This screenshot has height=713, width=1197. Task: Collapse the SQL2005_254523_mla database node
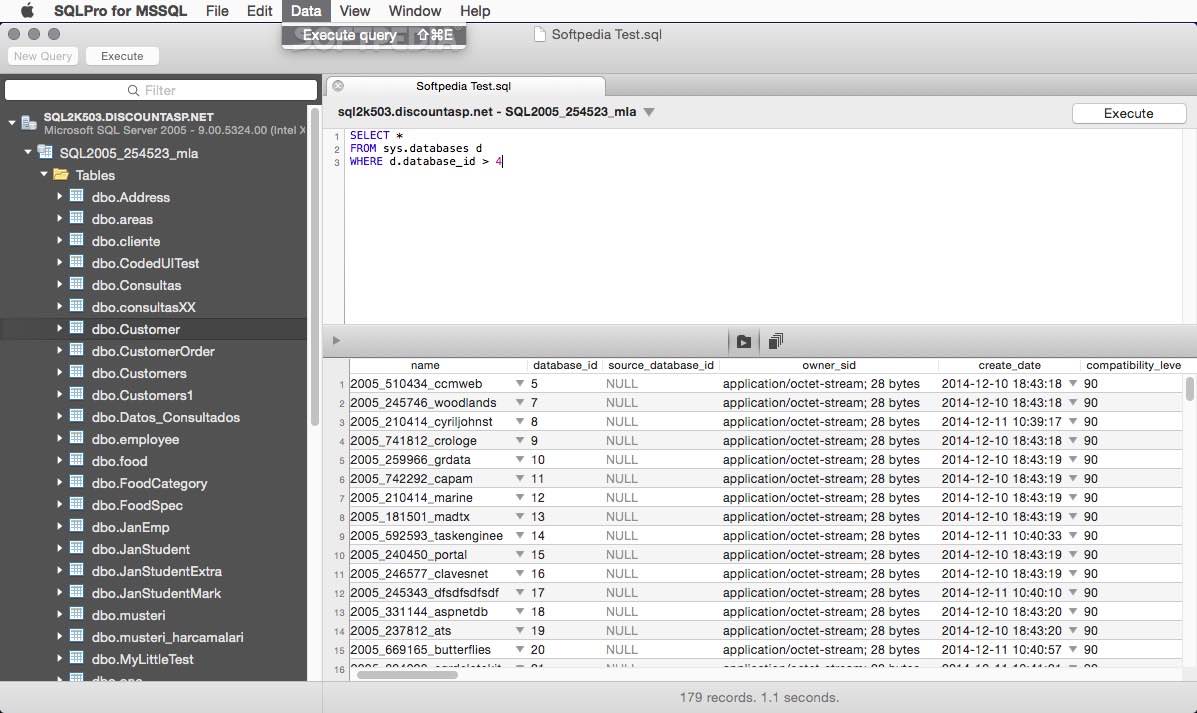tap(28, 152)
